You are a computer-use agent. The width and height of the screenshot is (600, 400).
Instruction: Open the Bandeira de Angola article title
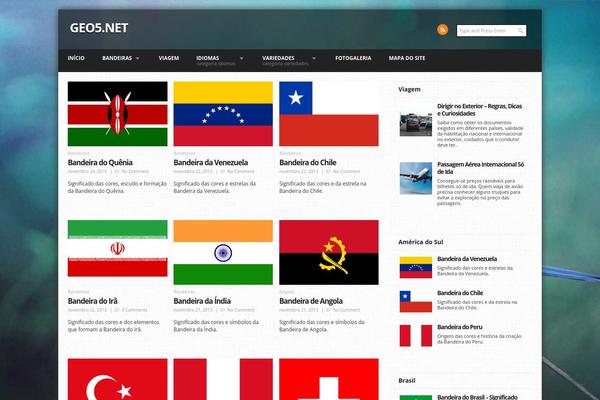point(311,301)
